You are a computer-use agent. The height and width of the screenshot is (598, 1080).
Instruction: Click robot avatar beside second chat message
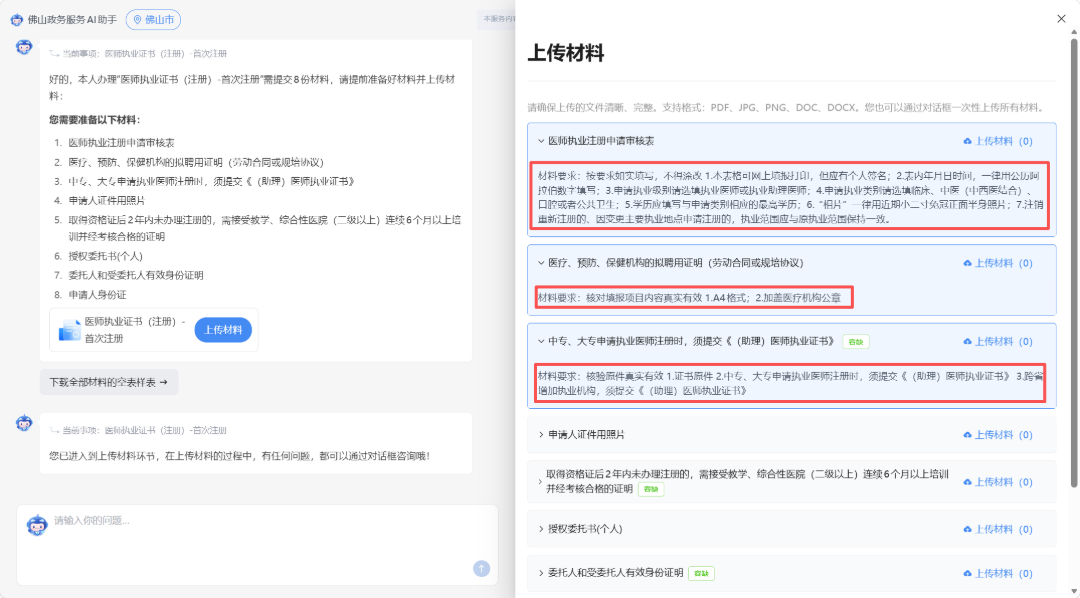(24, 422)
